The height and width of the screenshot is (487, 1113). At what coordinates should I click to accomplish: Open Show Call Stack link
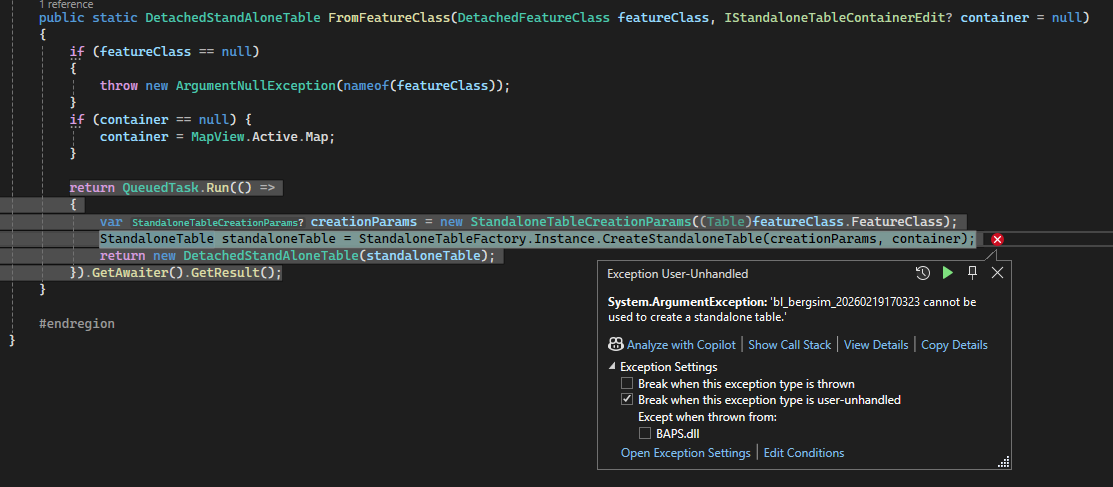(x=789, y=344)
